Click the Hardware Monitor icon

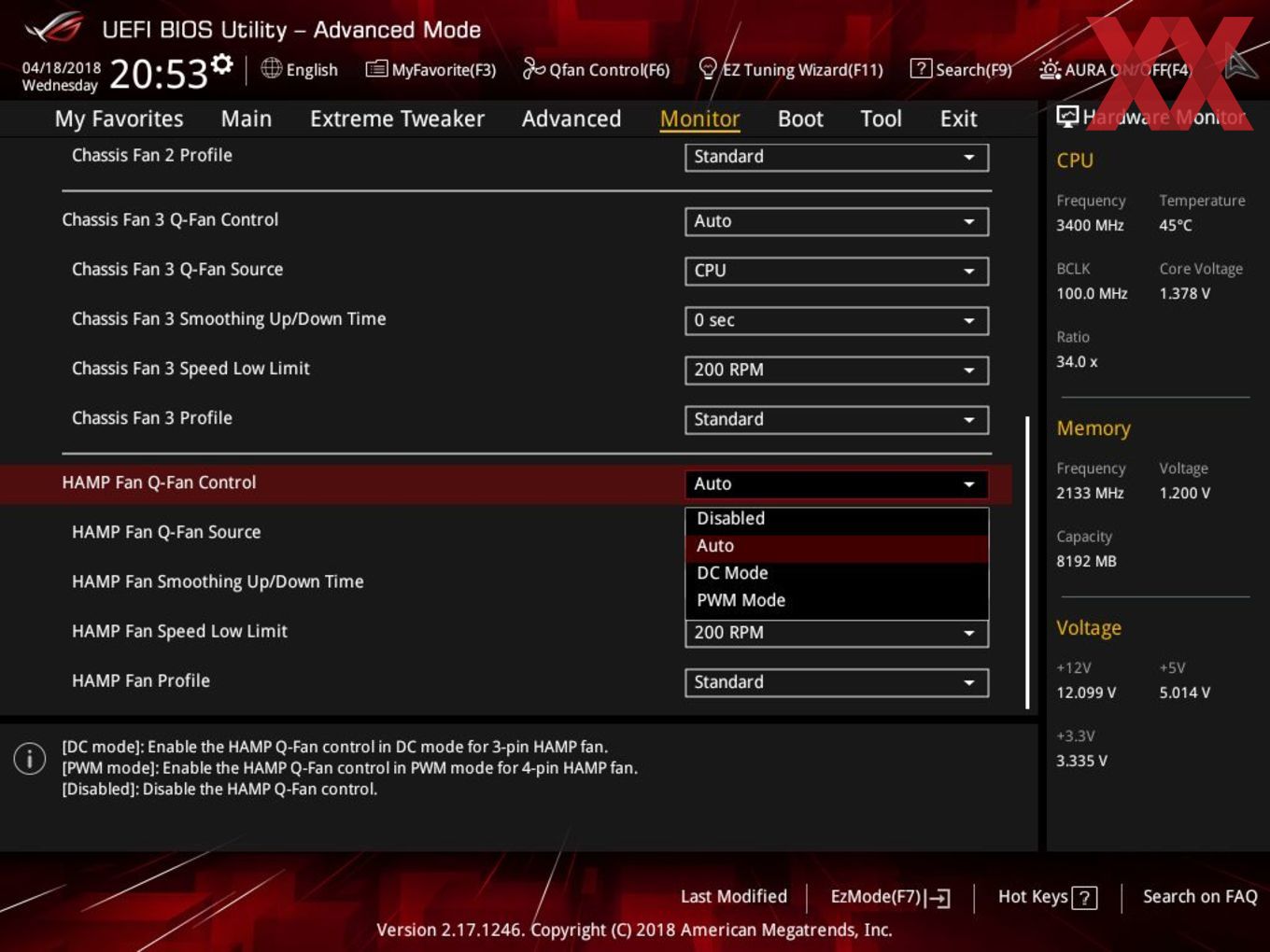click(x=1067, y=117)
